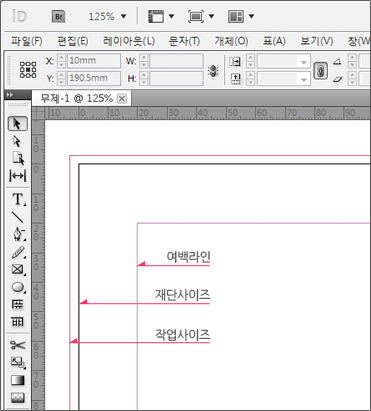
Task: Click the X value stepper arrows
Action: click(61, 61)
